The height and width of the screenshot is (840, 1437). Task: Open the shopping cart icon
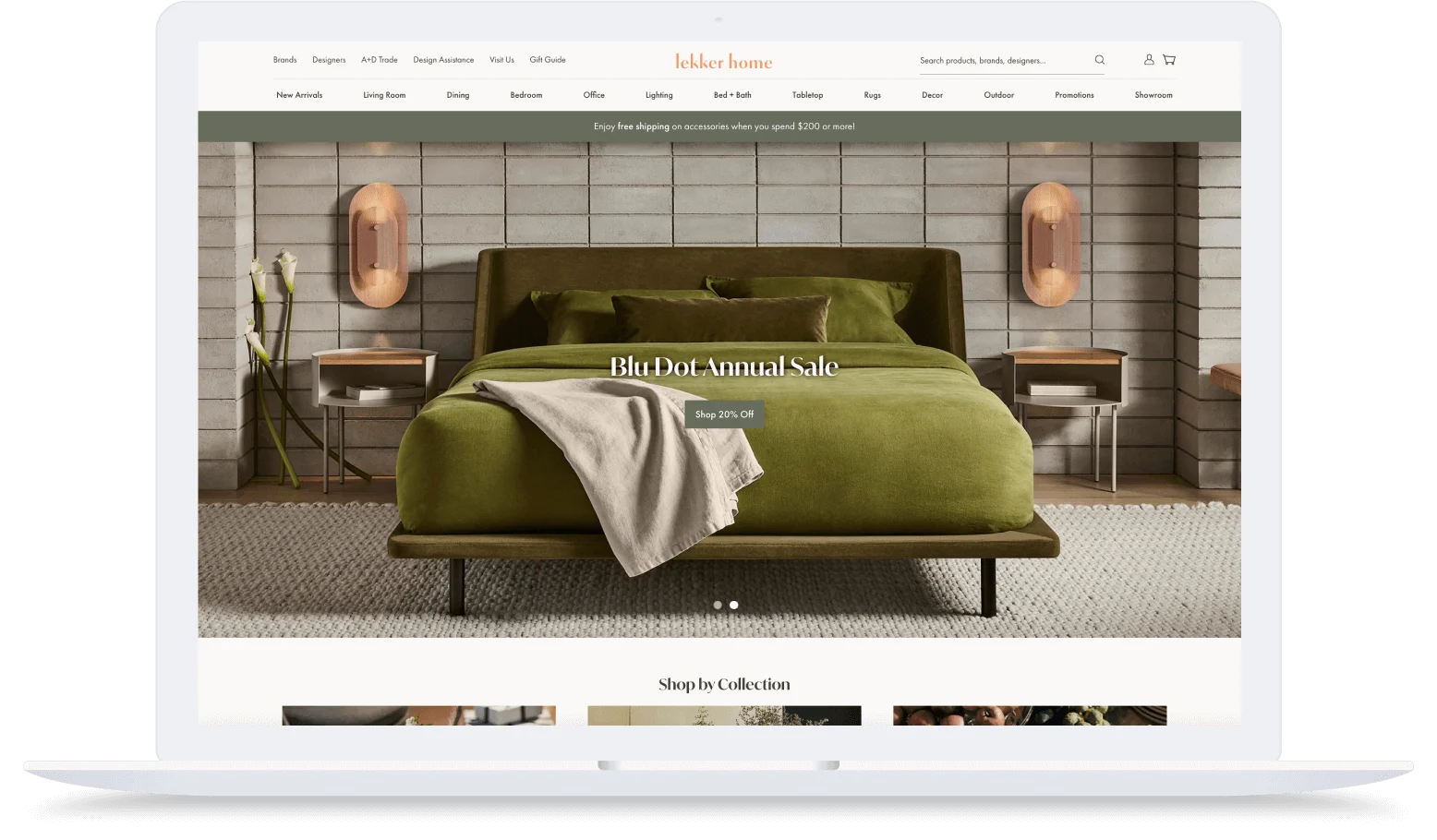1169,59
